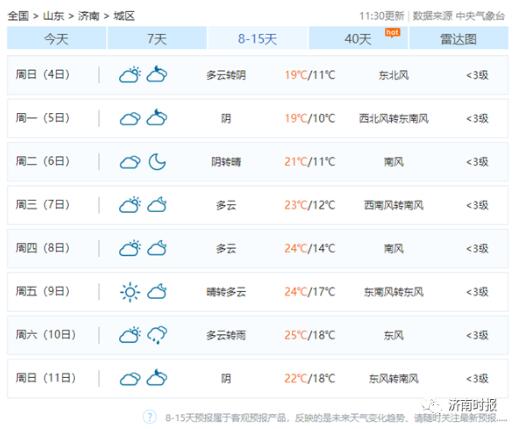Image resolution: width=515 pixels, height=429 pixels.
Task: Switch to the 7天 forecast tab
Action: tap(157, 38)
